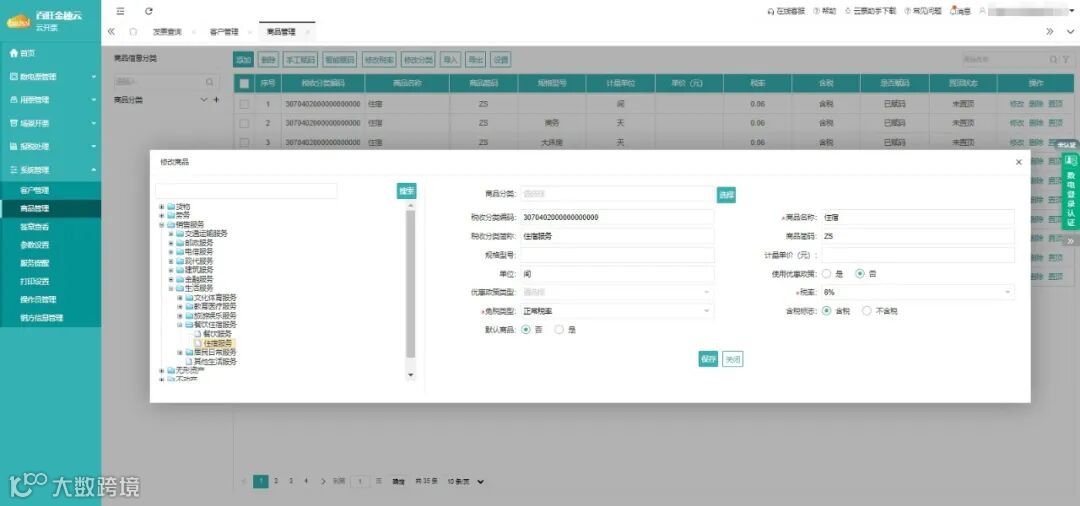Click the refresh icon in top bar

coord(149,11)
